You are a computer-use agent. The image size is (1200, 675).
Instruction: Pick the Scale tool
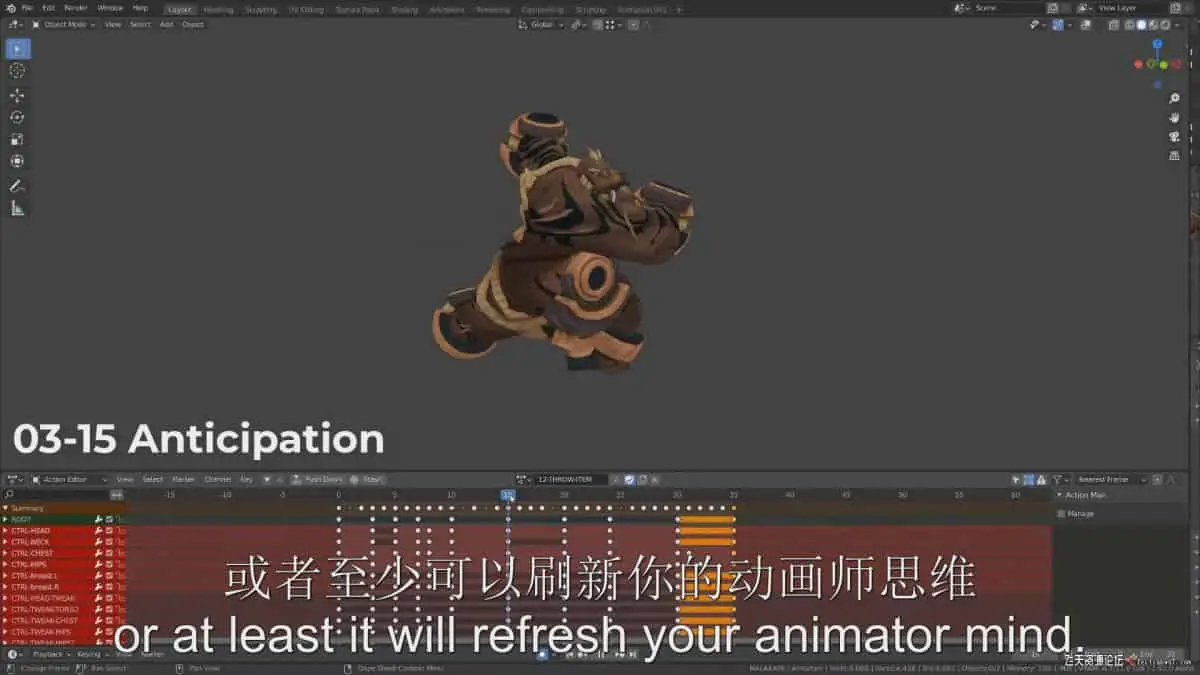(x=18, y=139)
